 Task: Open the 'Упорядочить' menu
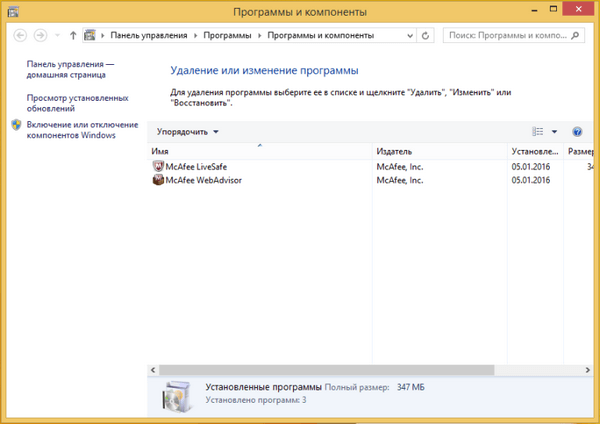[187, 132]
